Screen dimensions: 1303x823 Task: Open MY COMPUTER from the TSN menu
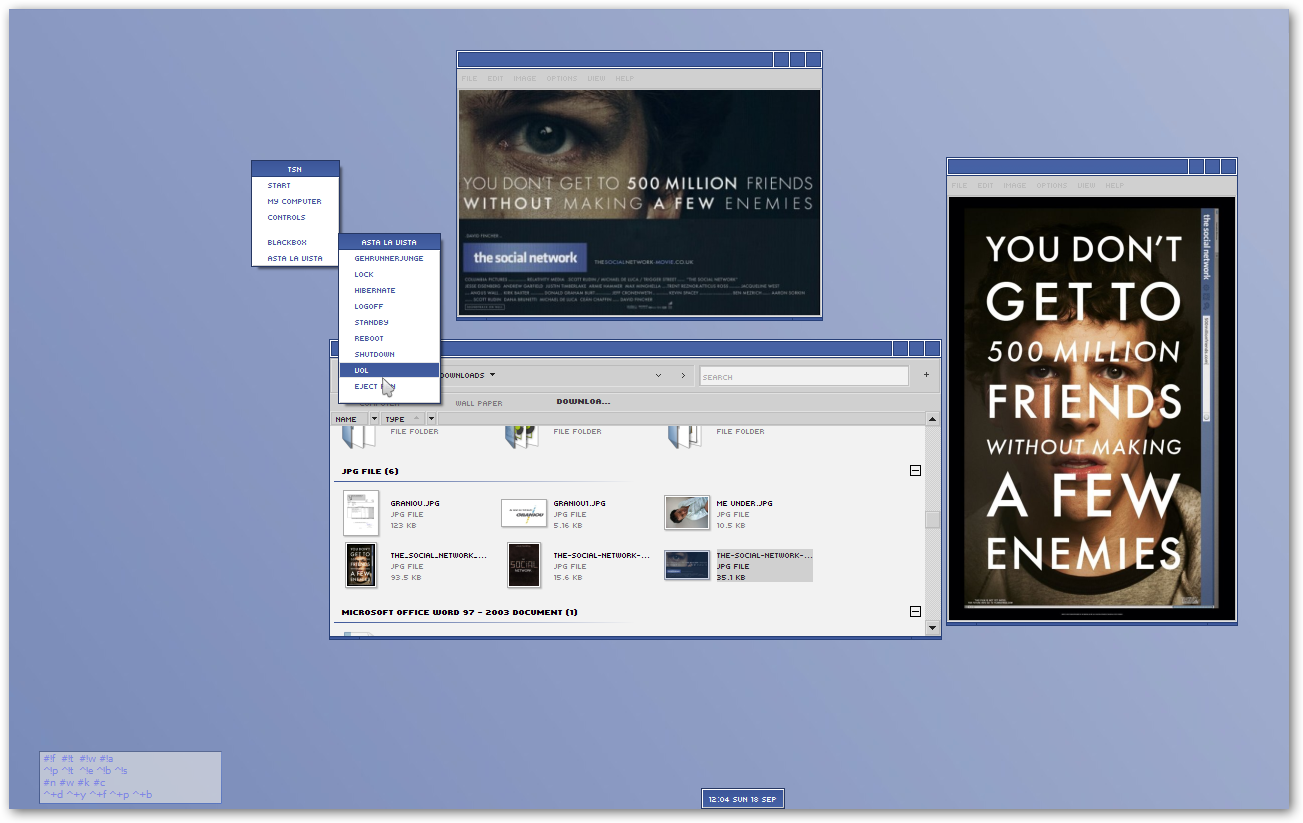pyautogui.click(x=295, y=201)
